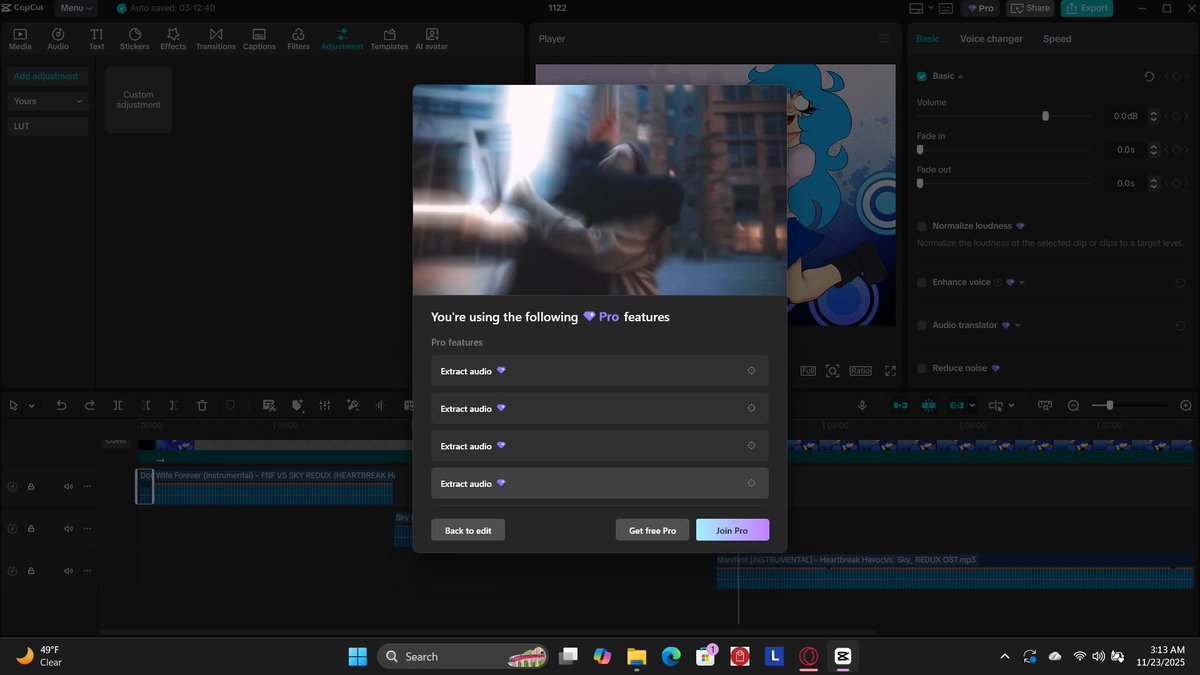Image resolution: width=1200 pixels, height=675 pixels.
Task: Open File Explorer from the taskbar
Action: pyautogui.click(x=636, y=656)
